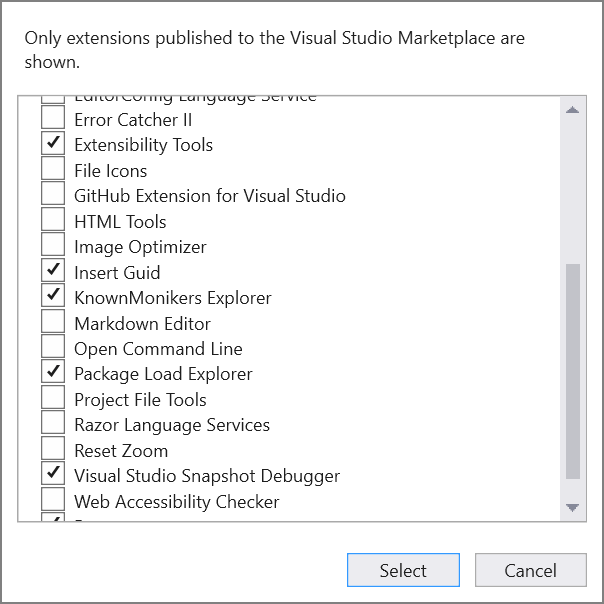Click the vertical scrollbar thumb

573,371
